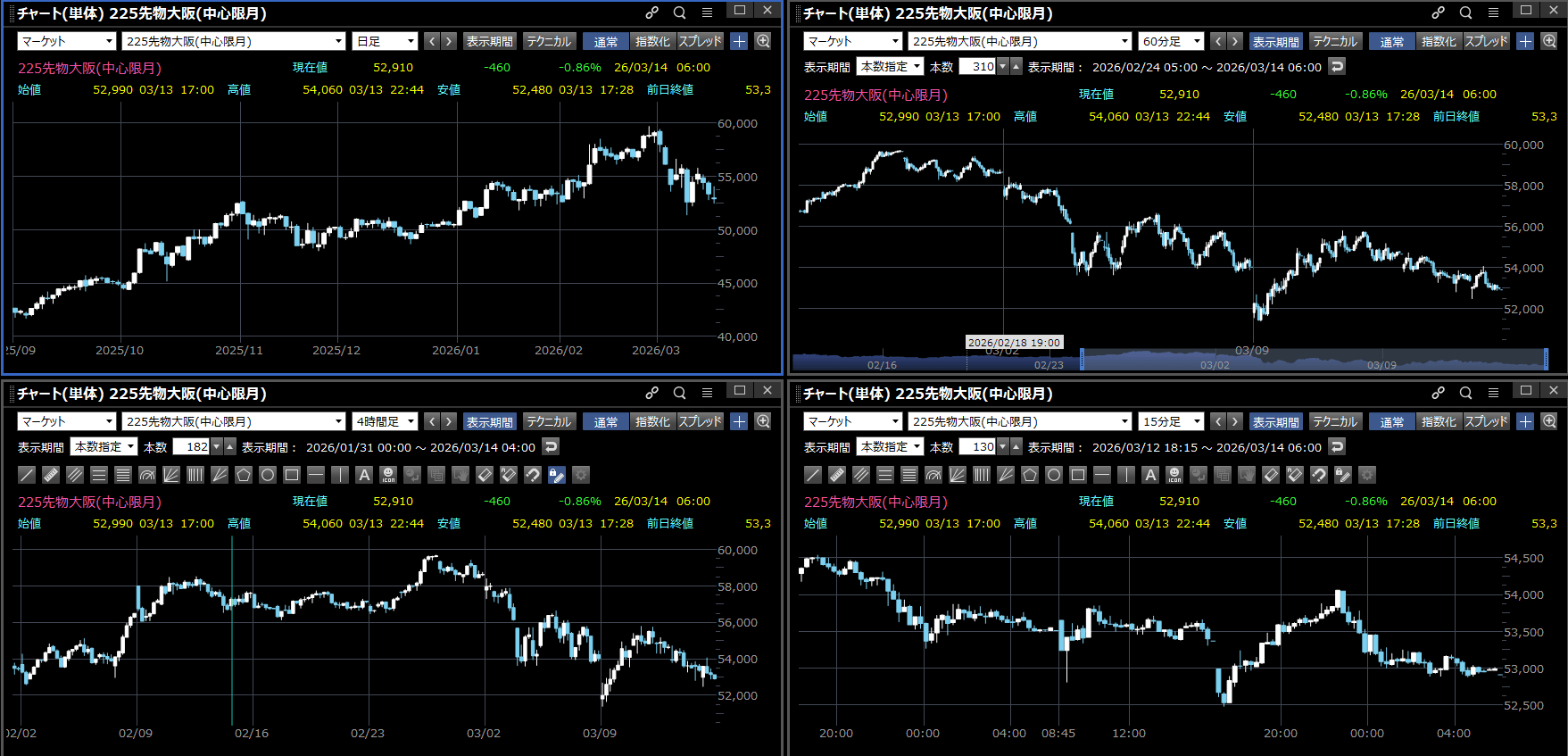Open the 本数指定 dropdown in the 60分足 chart
The image size is (1568, 756).
(890, 67)
